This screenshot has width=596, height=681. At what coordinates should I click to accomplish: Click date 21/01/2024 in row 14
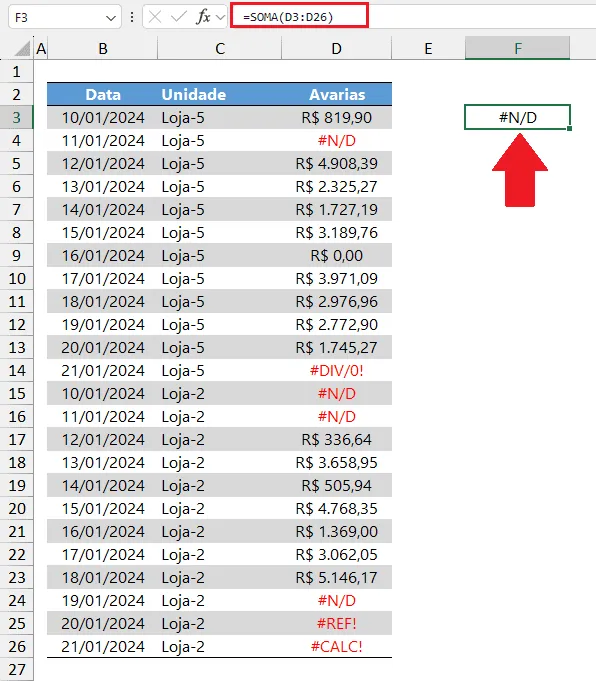(103, 370)
